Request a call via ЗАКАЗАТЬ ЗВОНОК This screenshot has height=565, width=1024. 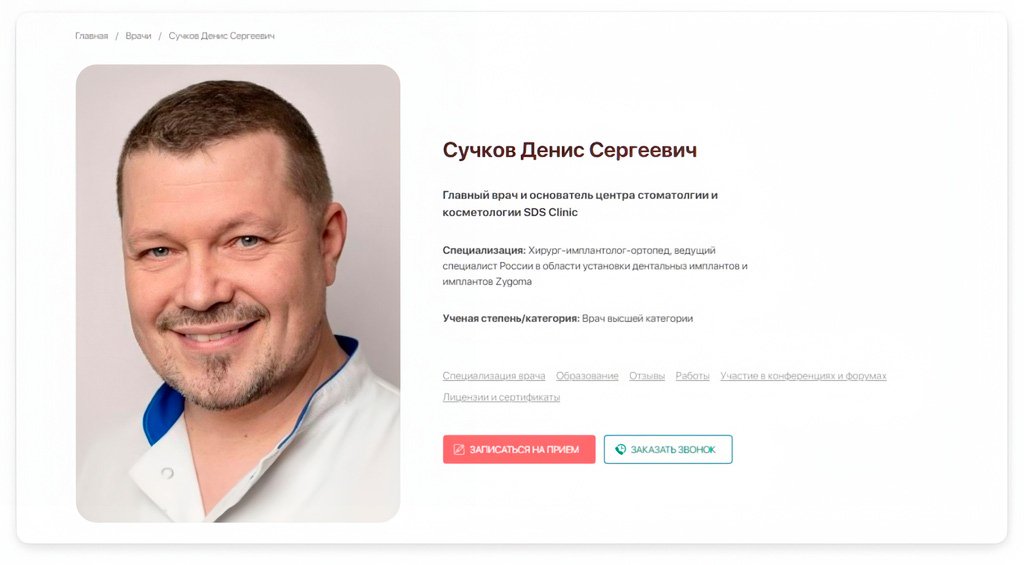(x=668, y=449)
